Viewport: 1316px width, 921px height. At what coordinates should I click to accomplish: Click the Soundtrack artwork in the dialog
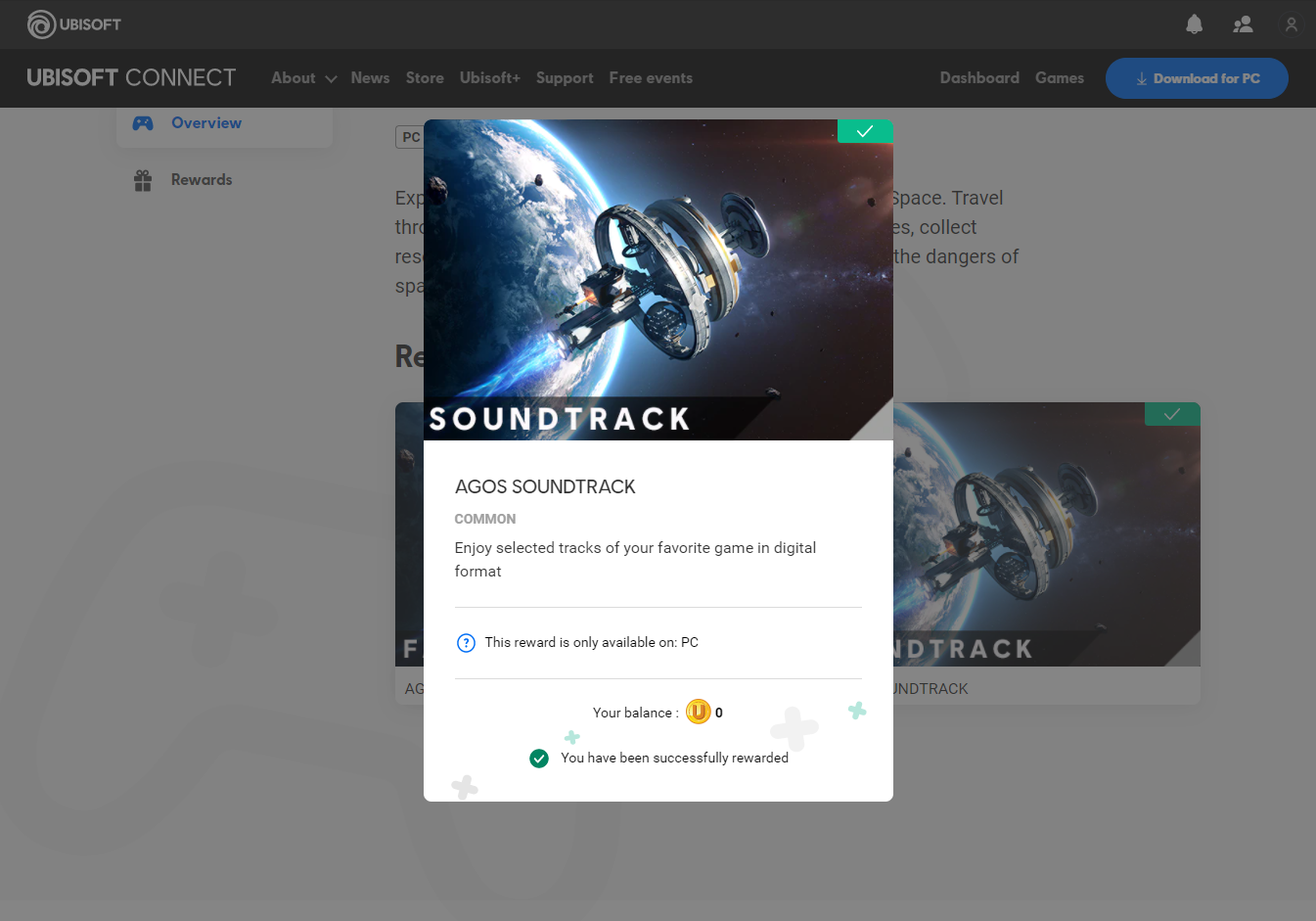pos(658,280)
